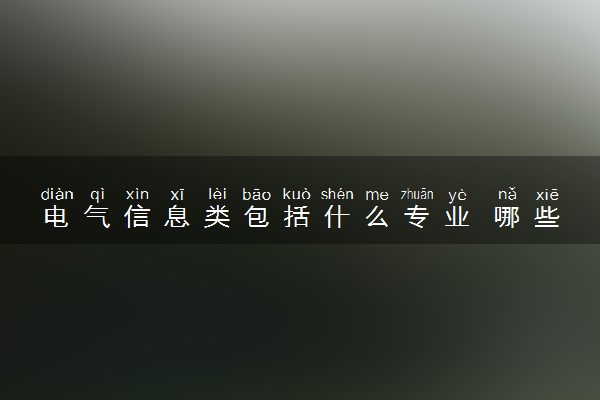Image resolution: width=600 pixels, height=400 pixels.
Task: Click the pinyin label diàn
Action: (57, 194)
